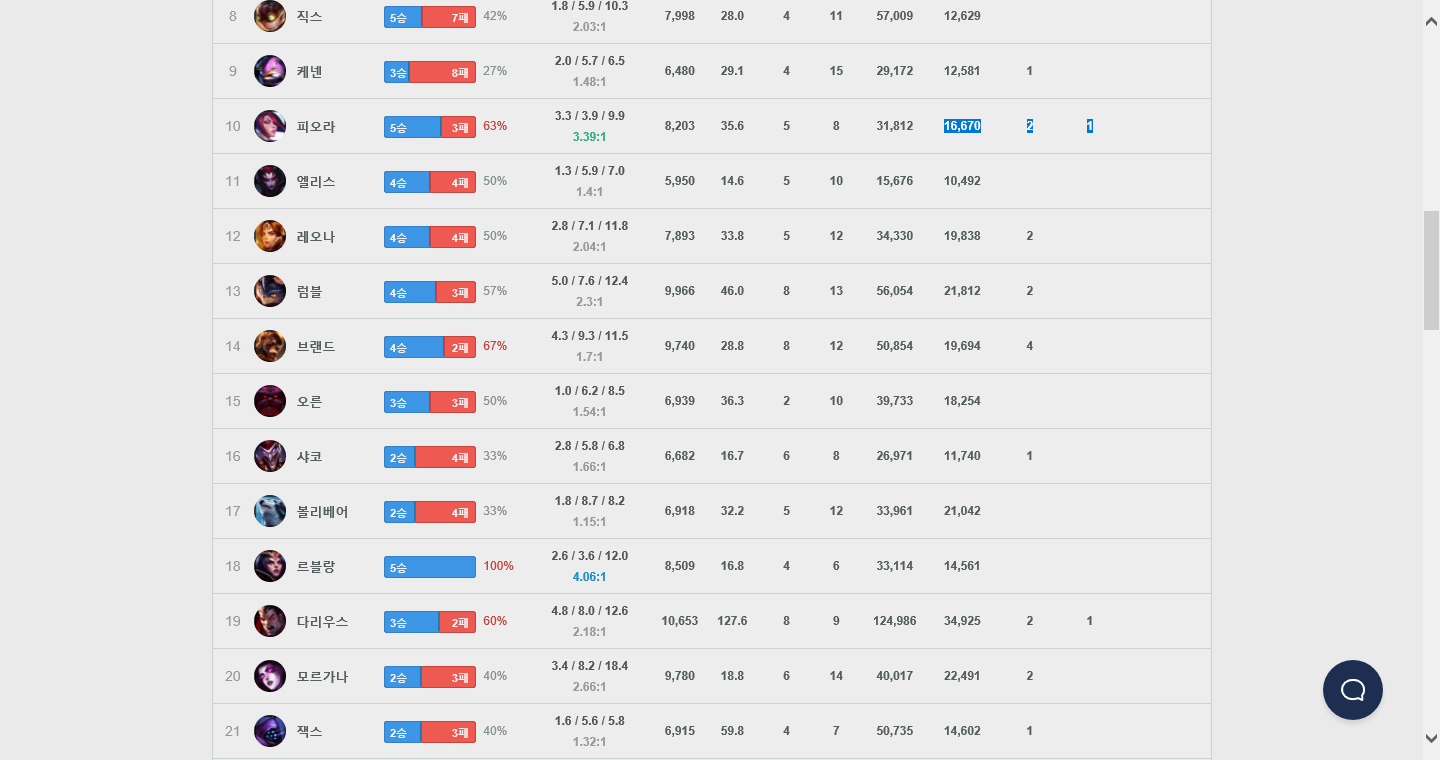Click the 다리우스 champion portrait icon
Viewport: 1440px width, 760px height.
click(x=270, y=621)
